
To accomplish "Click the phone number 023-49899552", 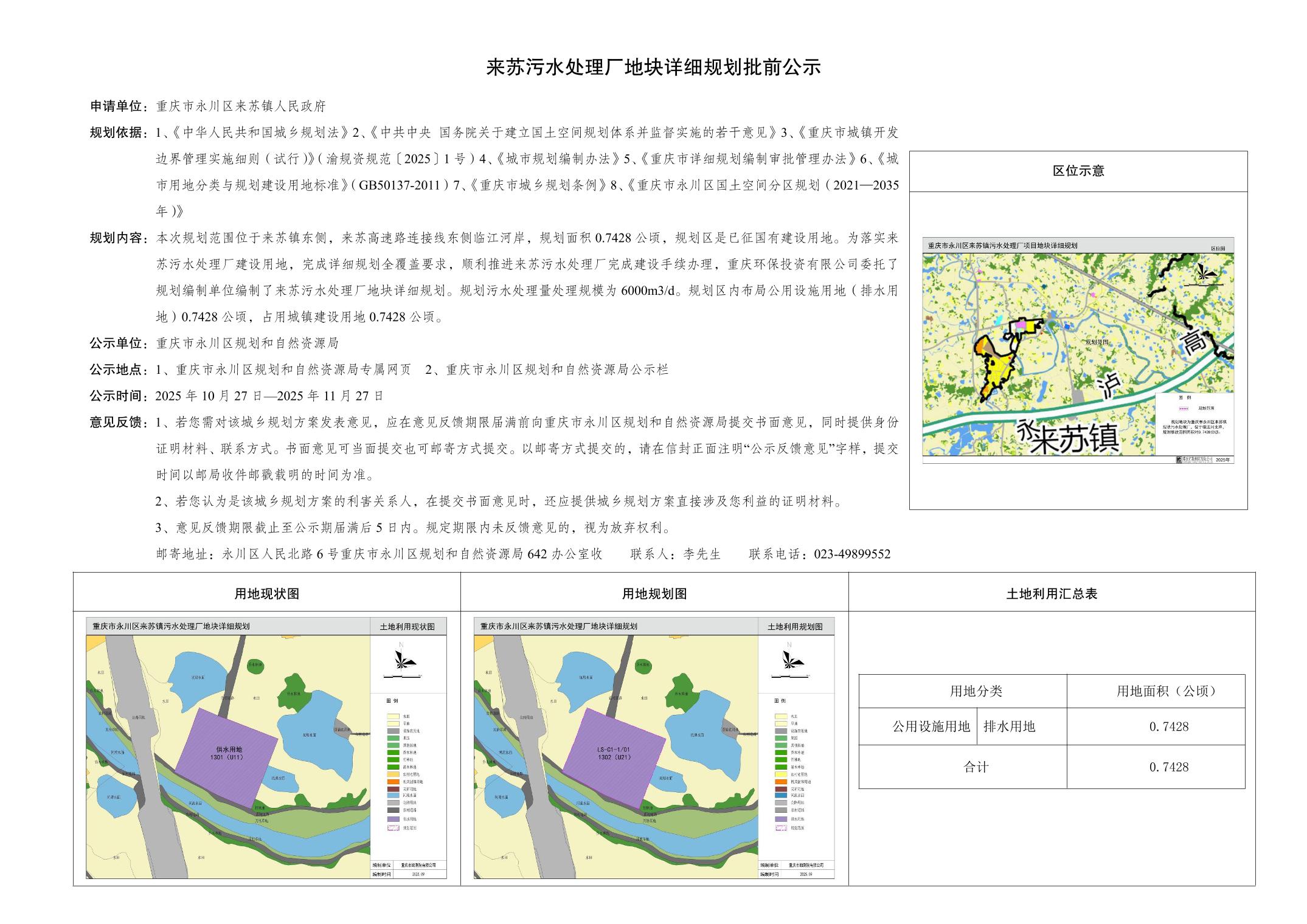I will pos(851,554).
